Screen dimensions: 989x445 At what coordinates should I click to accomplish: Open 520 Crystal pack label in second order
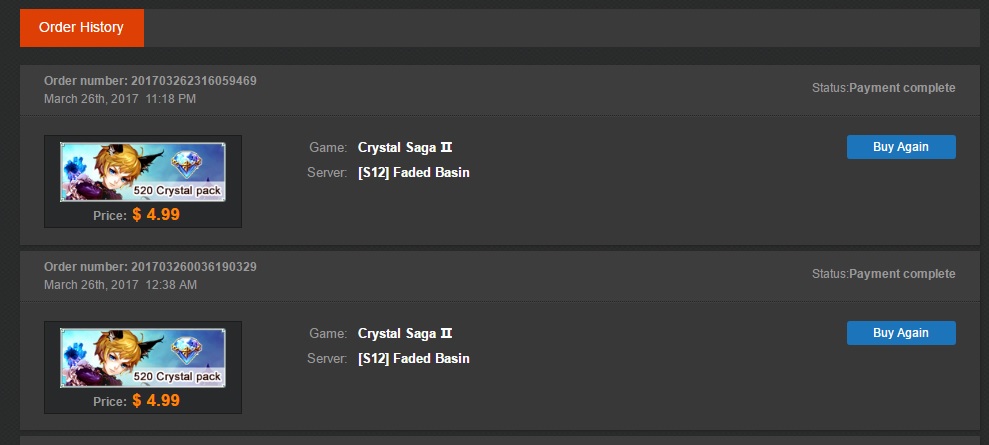[176, 376]
